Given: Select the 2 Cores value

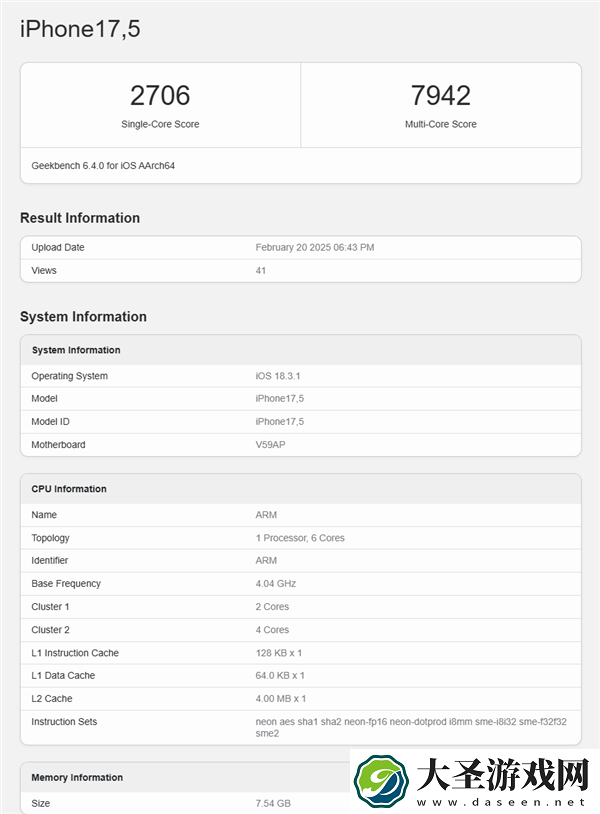Looking at the screenshot, I should [x=272, y=607].
